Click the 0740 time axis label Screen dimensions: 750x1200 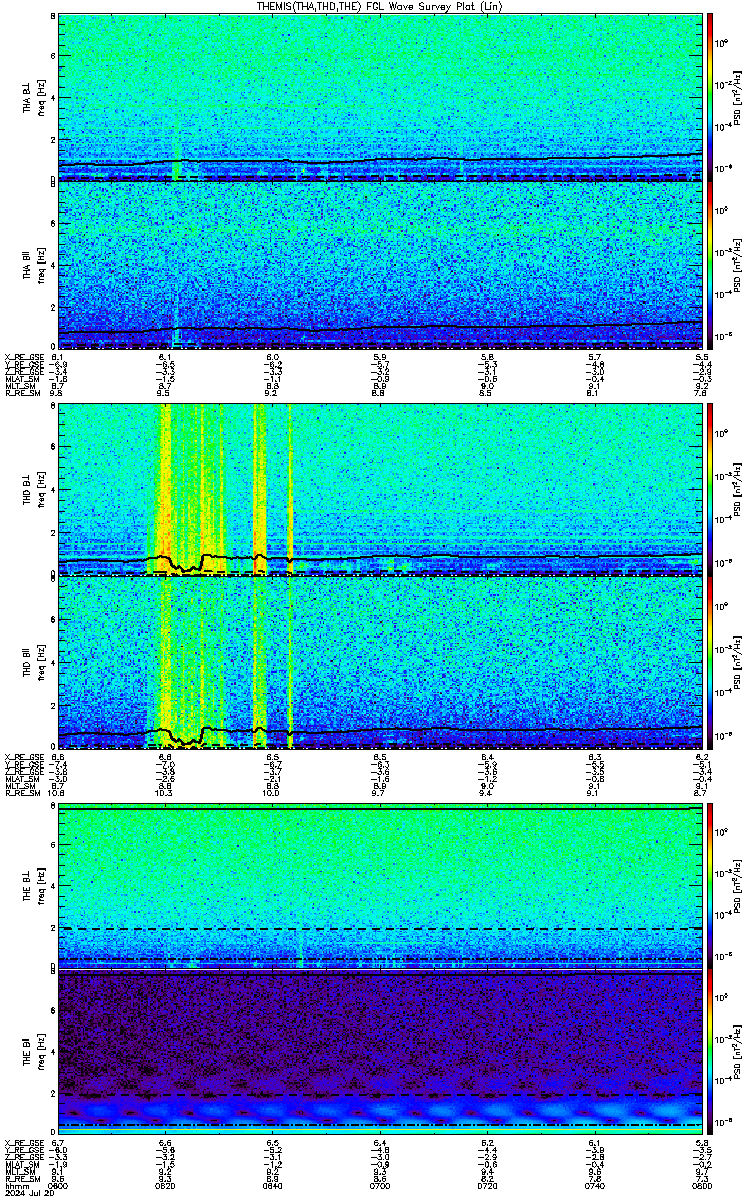click(x=595, y=1186)
